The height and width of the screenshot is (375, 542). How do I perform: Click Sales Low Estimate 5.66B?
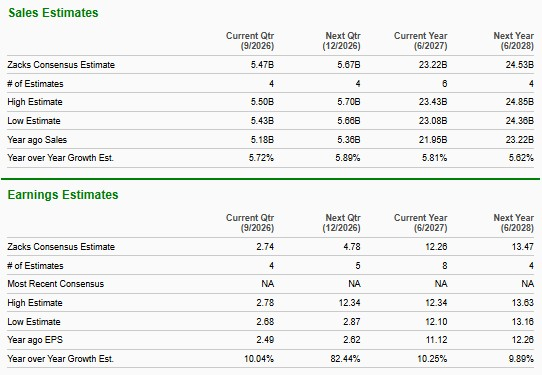click(349, 121)
